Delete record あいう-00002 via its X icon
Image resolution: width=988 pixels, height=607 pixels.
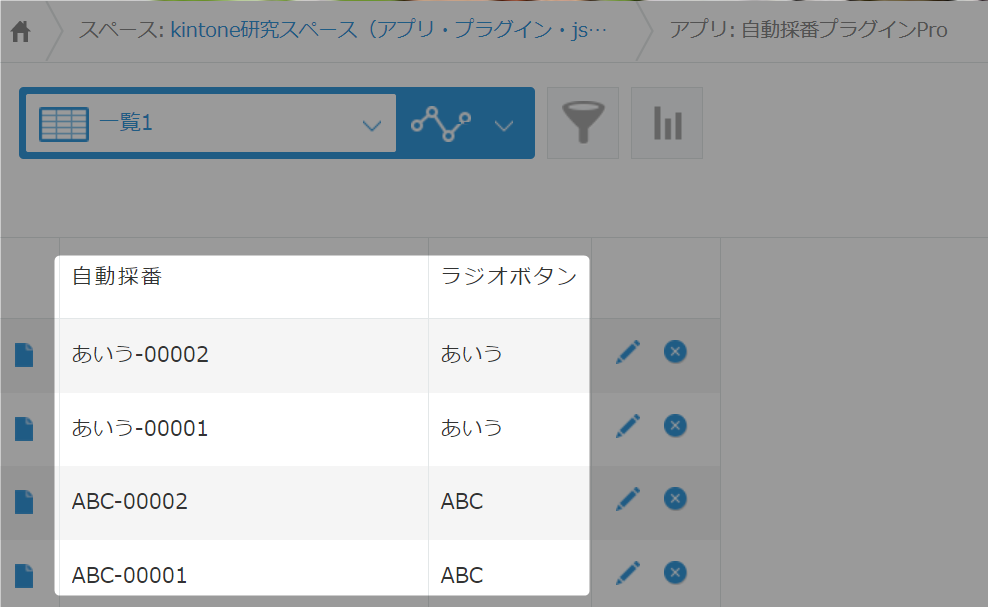tap(675, 352)
